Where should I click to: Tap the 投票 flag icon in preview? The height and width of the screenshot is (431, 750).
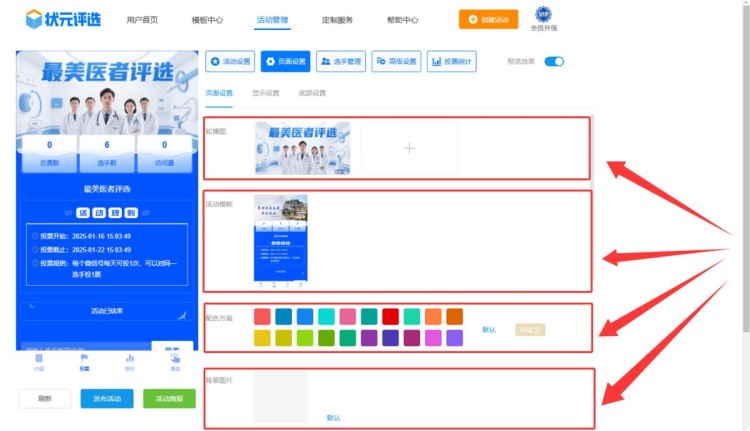pos(84,361)
